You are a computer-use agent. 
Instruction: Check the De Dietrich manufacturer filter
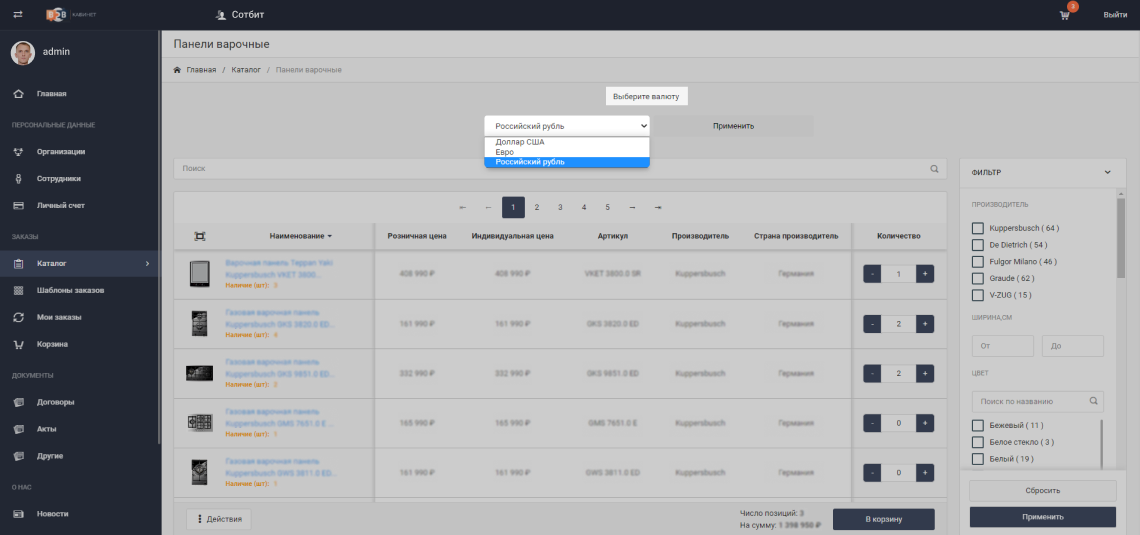pos(978,245)
